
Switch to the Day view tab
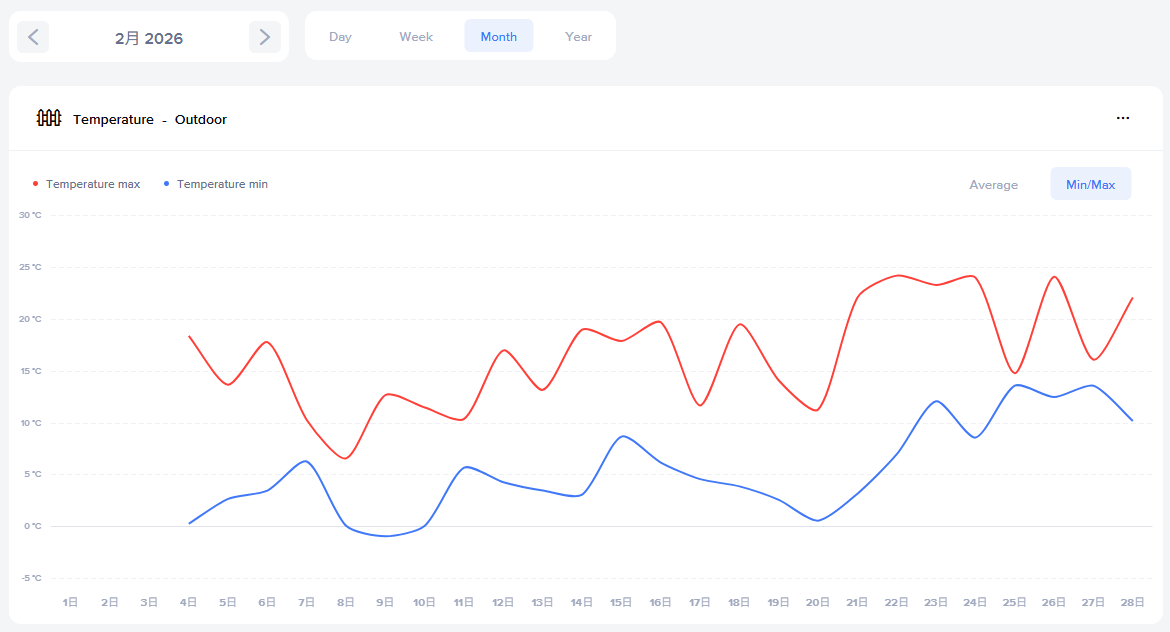[x=340, y=37]
